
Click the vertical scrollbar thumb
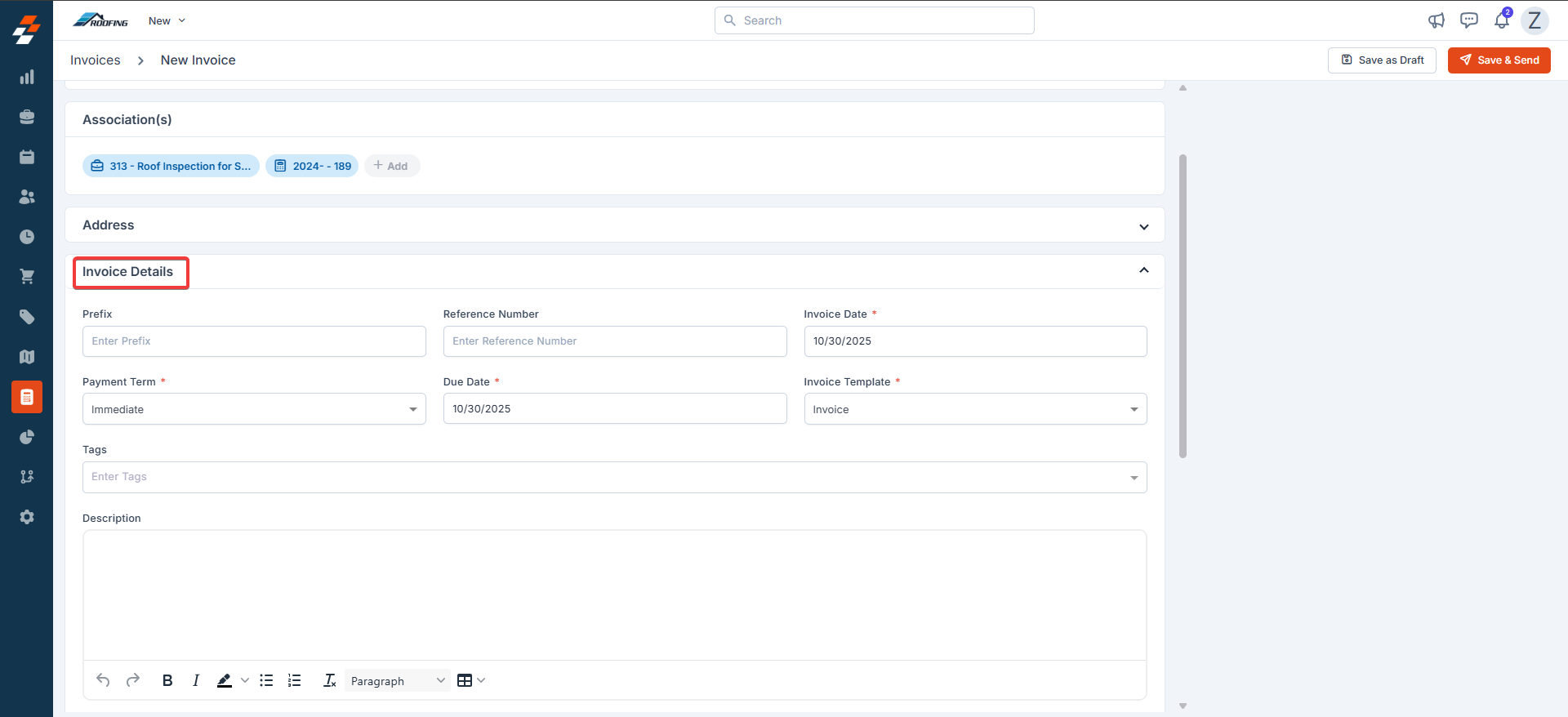(1183, 306)
